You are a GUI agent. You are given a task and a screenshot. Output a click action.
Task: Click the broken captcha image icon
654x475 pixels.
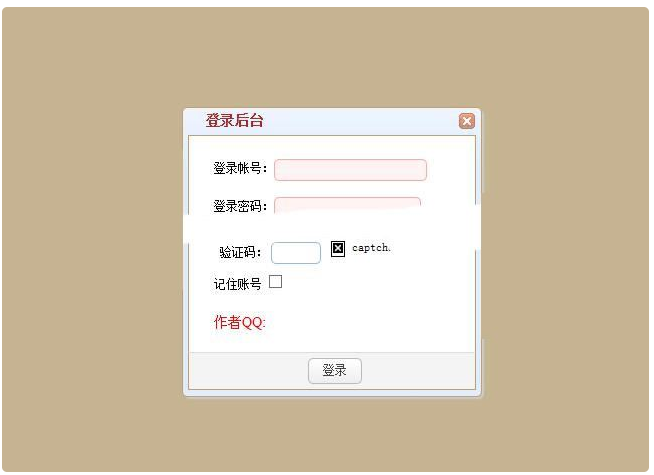tap(338, 249)
